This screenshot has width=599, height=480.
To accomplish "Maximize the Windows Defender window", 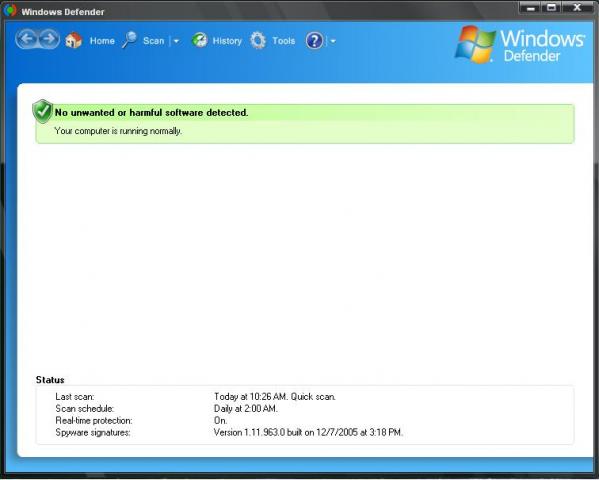I will click(x=551, y=7).
